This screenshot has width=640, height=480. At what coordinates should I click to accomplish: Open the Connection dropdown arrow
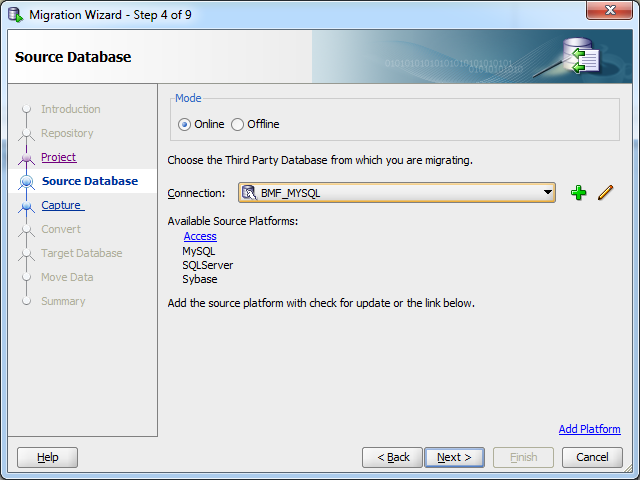click(547, 193)
